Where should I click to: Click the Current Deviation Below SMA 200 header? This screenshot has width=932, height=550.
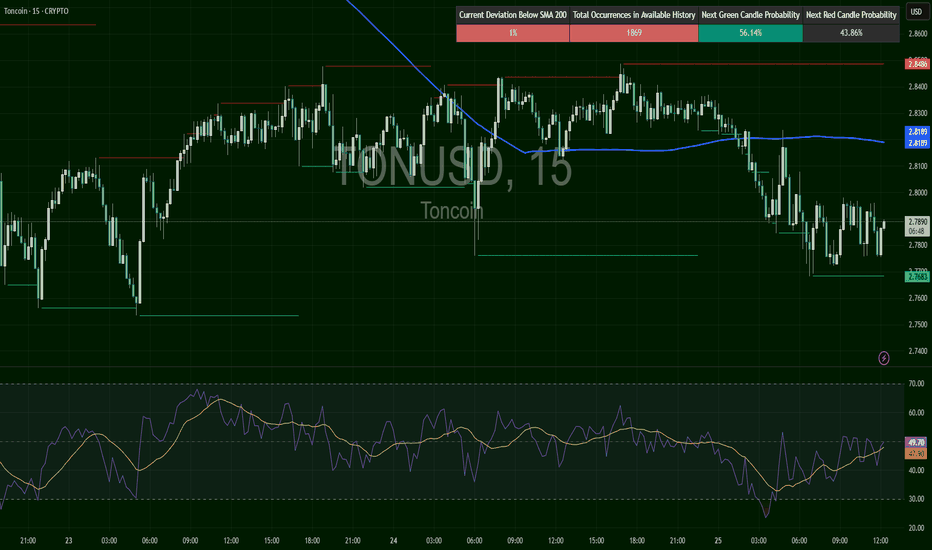pyautogui.click(x=512, y=15)
